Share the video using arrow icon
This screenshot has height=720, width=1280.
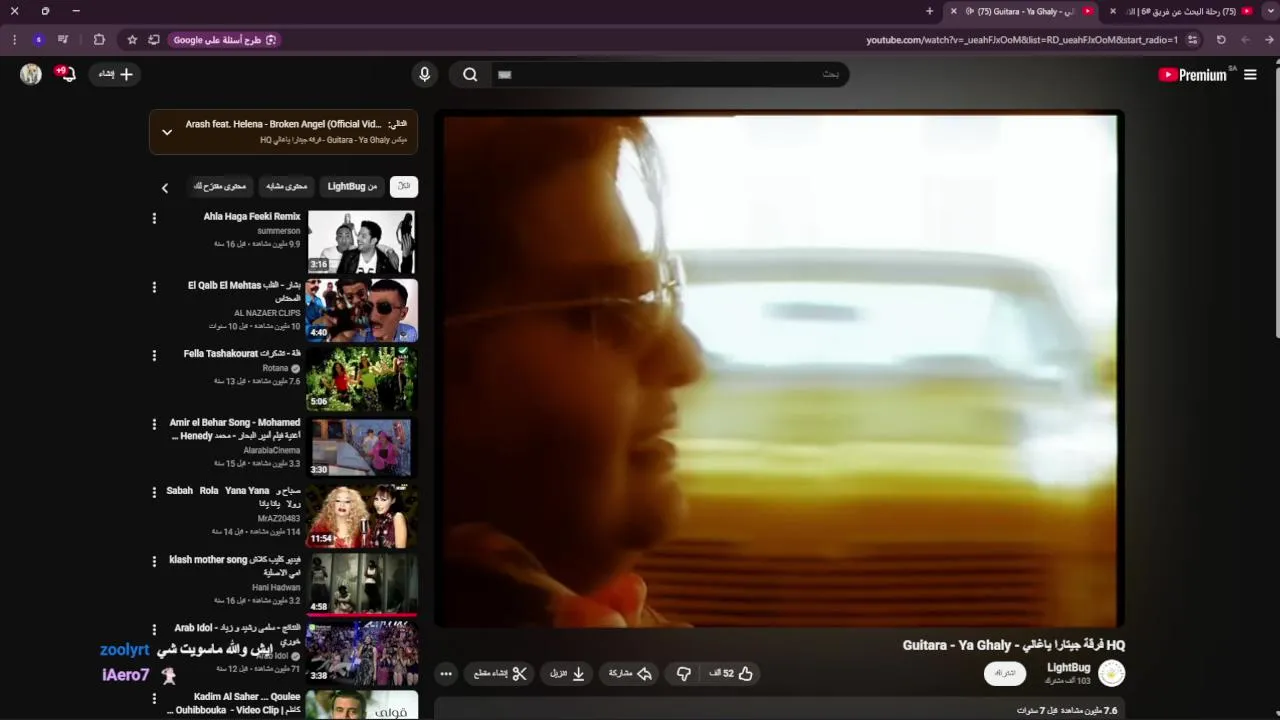coord(630,674)
